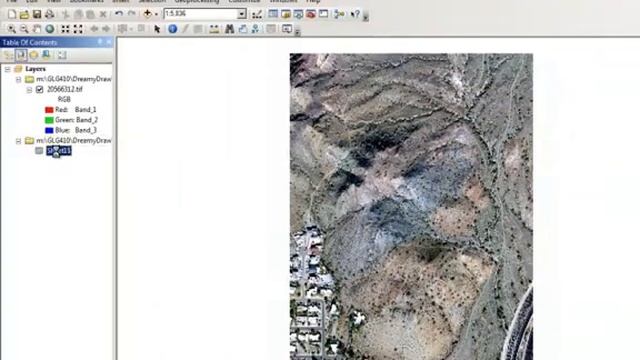Click Fixed Zoom Out
This screenshot has height=360, width=640.
78,29
